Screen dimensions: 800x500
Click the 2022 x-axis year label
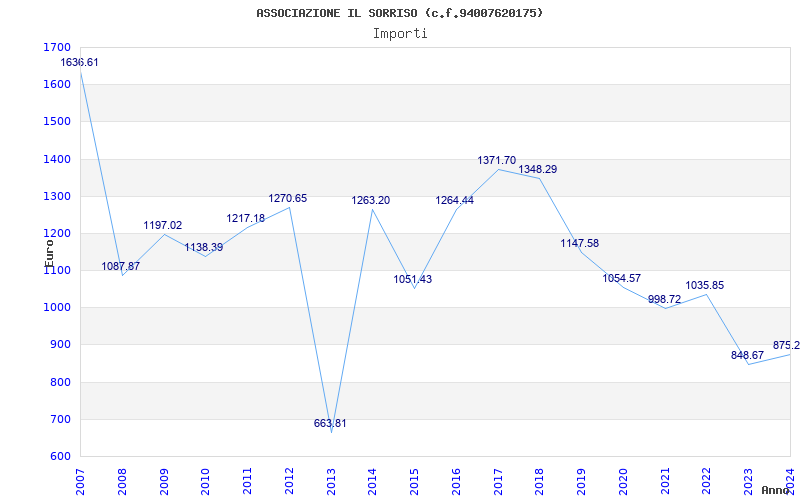click(x=707, y=482)
